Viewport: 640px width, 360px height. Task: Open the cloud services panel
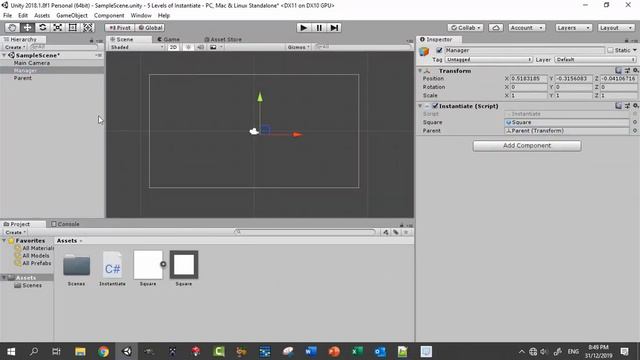pyautogui.click(x=496, y=27)
